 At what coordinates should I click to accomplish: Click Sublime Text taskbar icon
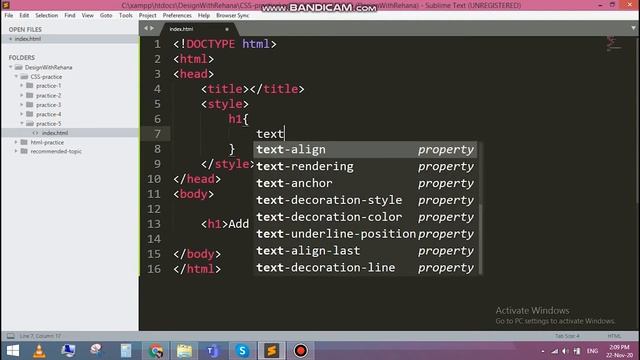pos(271,351)
